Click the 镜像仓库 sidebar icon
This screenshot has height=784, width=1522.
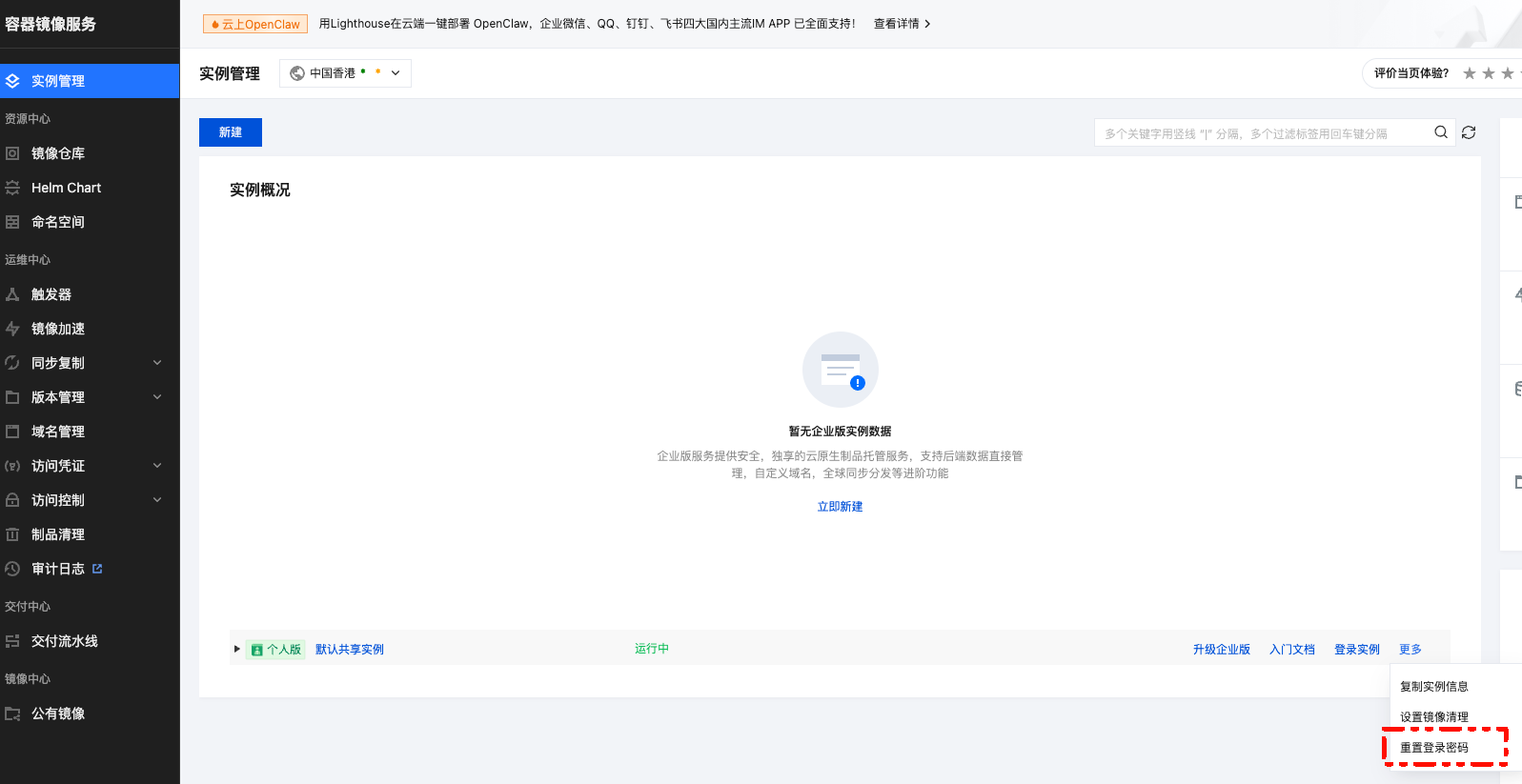tap(12, 153)
